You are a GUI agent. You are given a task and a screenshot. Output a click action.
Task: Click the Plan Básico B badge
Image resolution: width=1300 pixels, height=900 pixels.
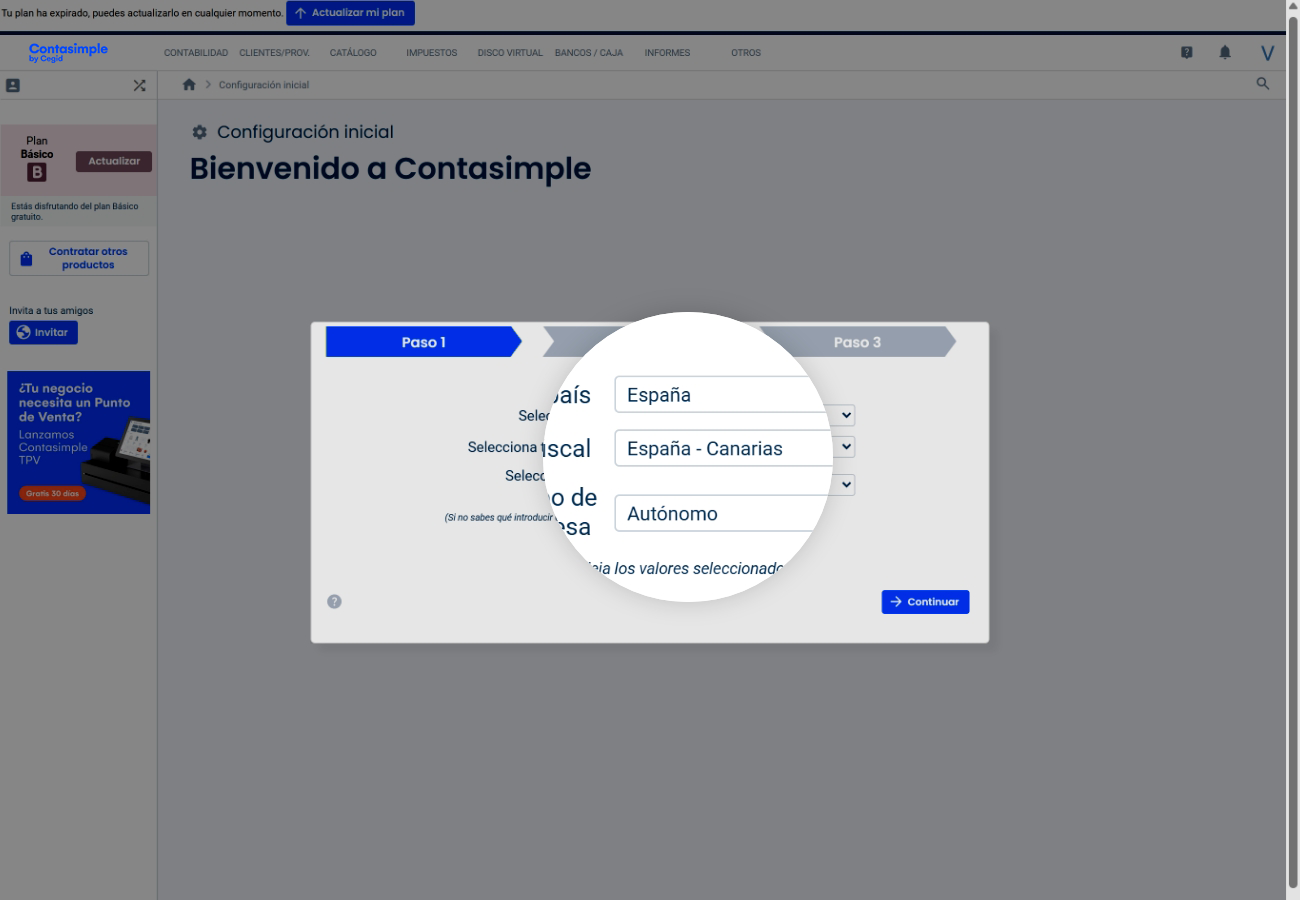[37, 172]
